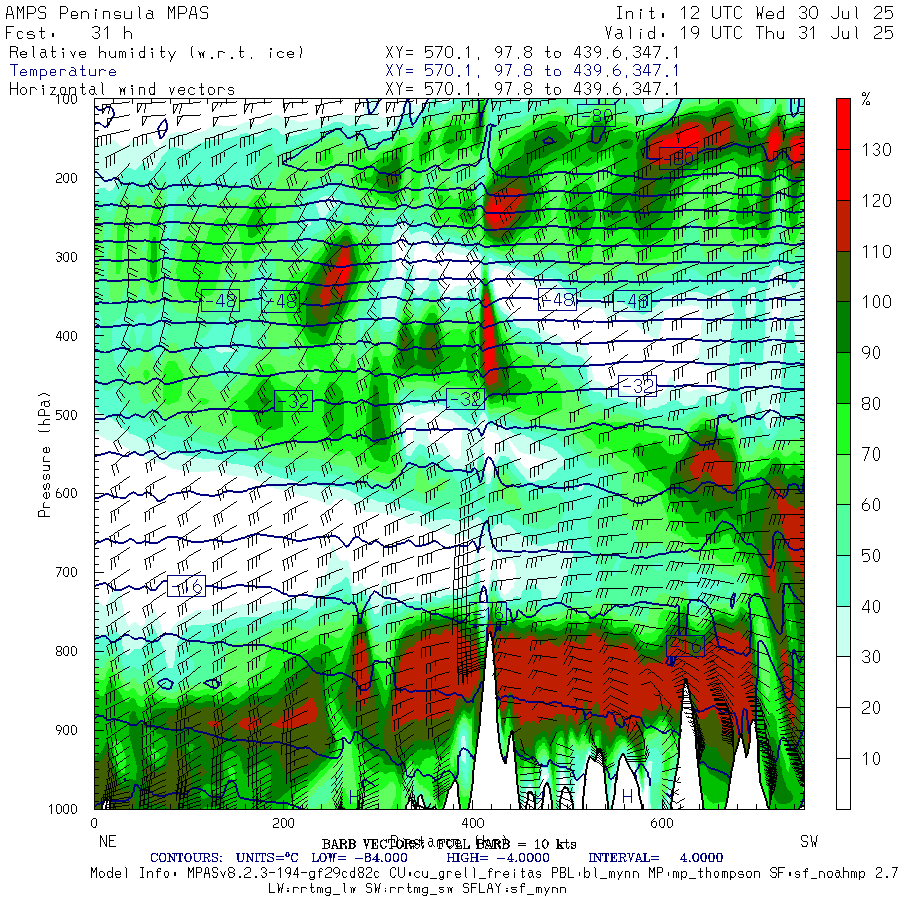Click the 500 hPa pressure tick label
900x900 pixels.
pyautogui.click(x=66, y=414)
